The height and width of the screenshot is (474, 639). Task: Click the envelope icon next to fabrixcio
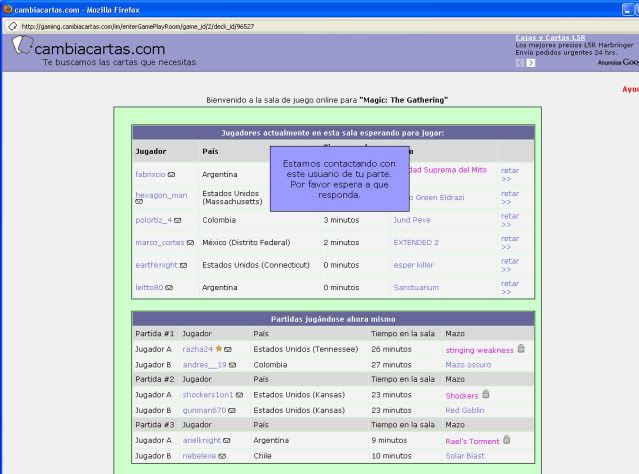point(171,174)
